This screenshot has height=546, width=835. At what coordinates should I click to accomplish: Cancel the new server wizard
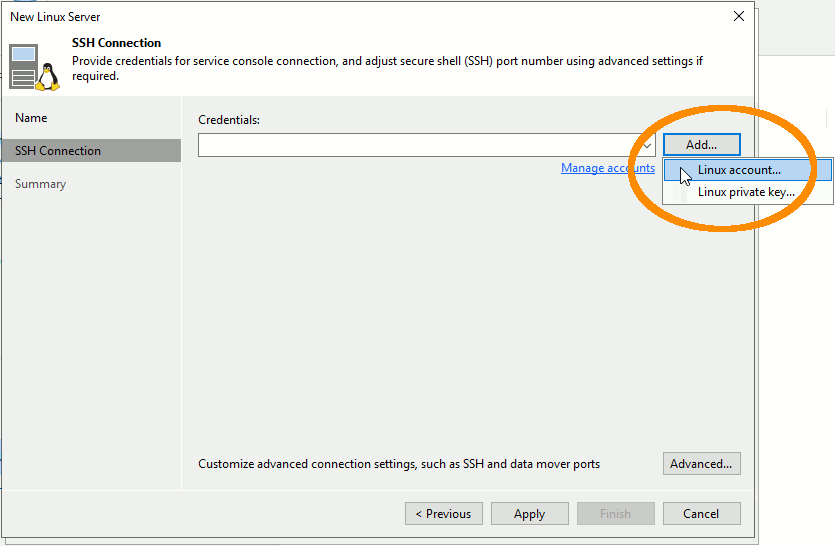point(701,514)
